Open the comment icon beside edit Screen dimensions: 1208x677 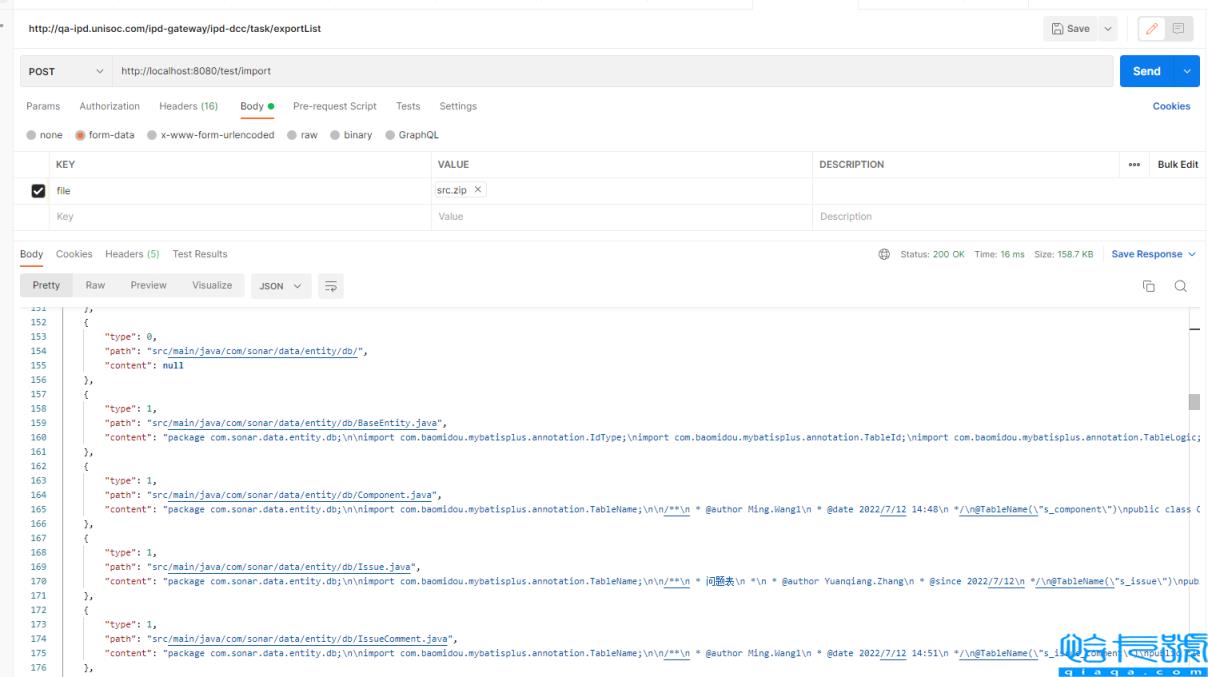tap(1180, 29)
